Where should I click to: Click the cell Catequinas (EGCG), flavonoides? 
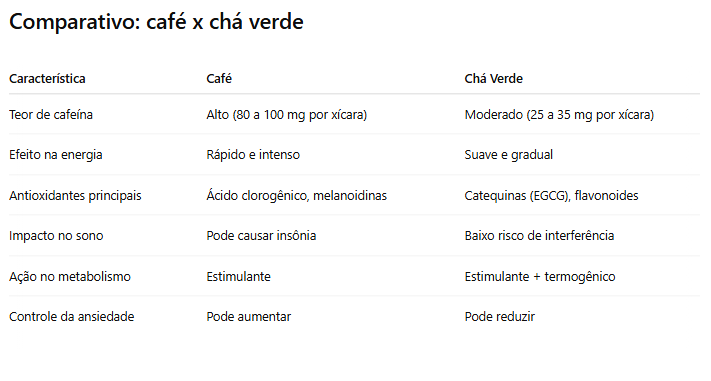click(551, 195)
